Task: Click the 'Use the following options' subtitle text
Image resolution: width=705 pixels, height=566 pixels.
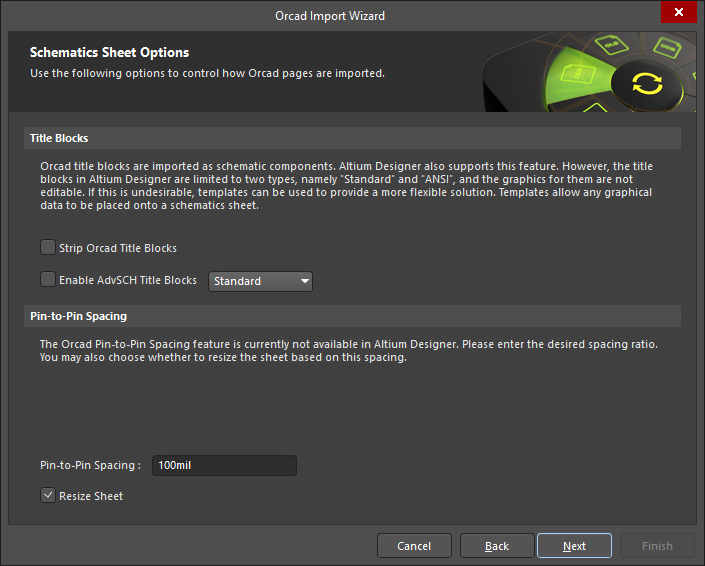Action: click(x=207, y=73)
